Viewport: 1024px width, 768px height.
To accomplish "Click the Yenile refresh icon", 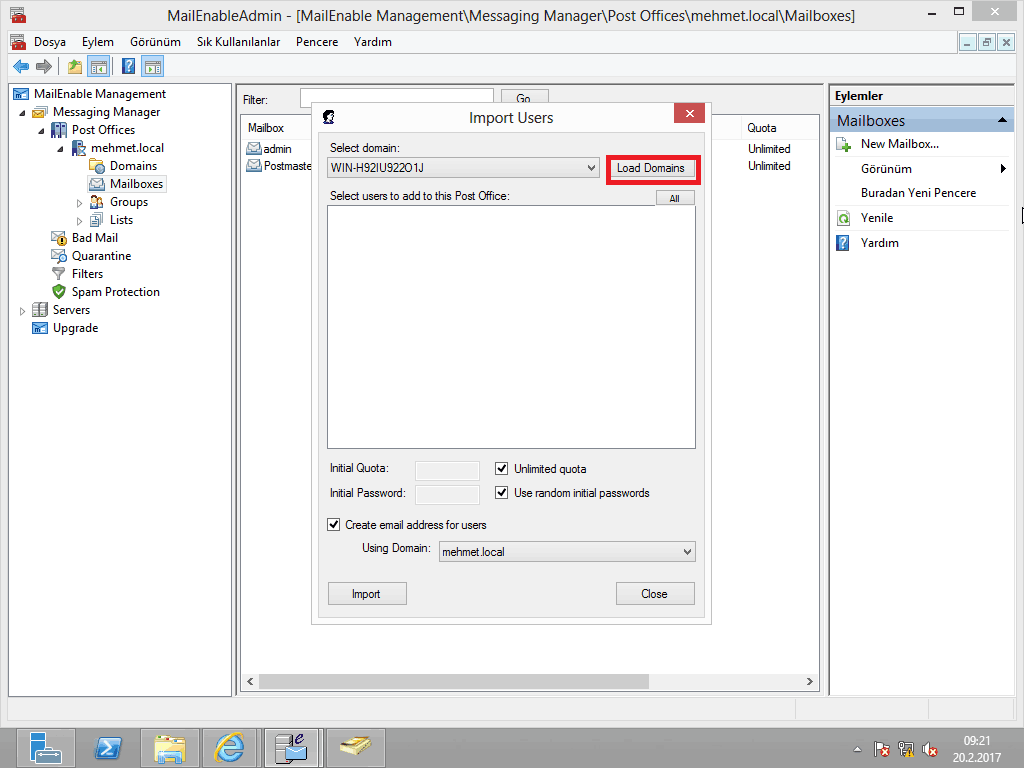I will pos(844,218).
